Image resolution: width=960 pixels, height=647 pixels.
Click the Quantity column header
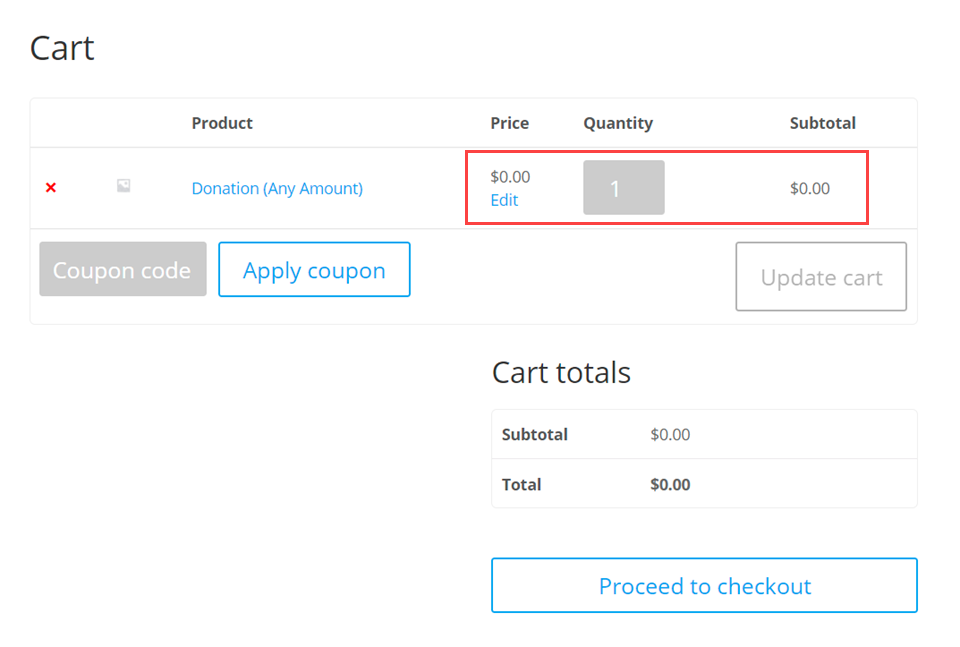coord(618,123)
